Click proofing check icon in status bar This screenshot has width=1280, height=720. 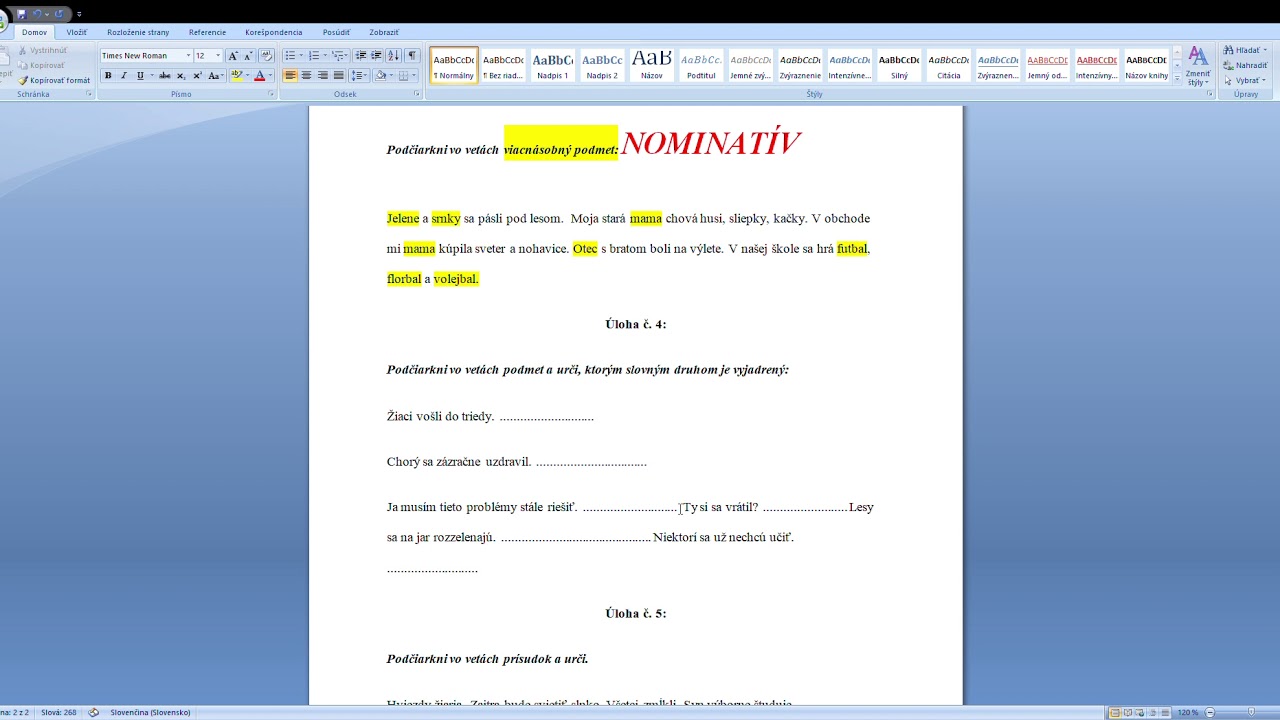click(94, 712)
